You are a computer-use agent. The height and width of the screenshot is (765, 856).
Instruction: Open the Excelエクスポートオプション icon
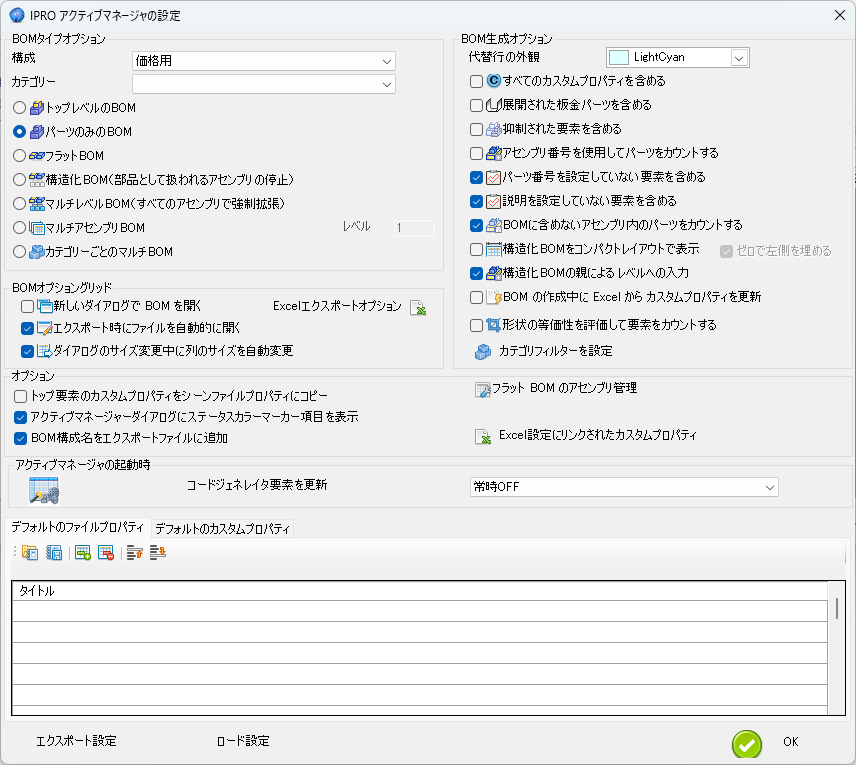coord(419,307)
